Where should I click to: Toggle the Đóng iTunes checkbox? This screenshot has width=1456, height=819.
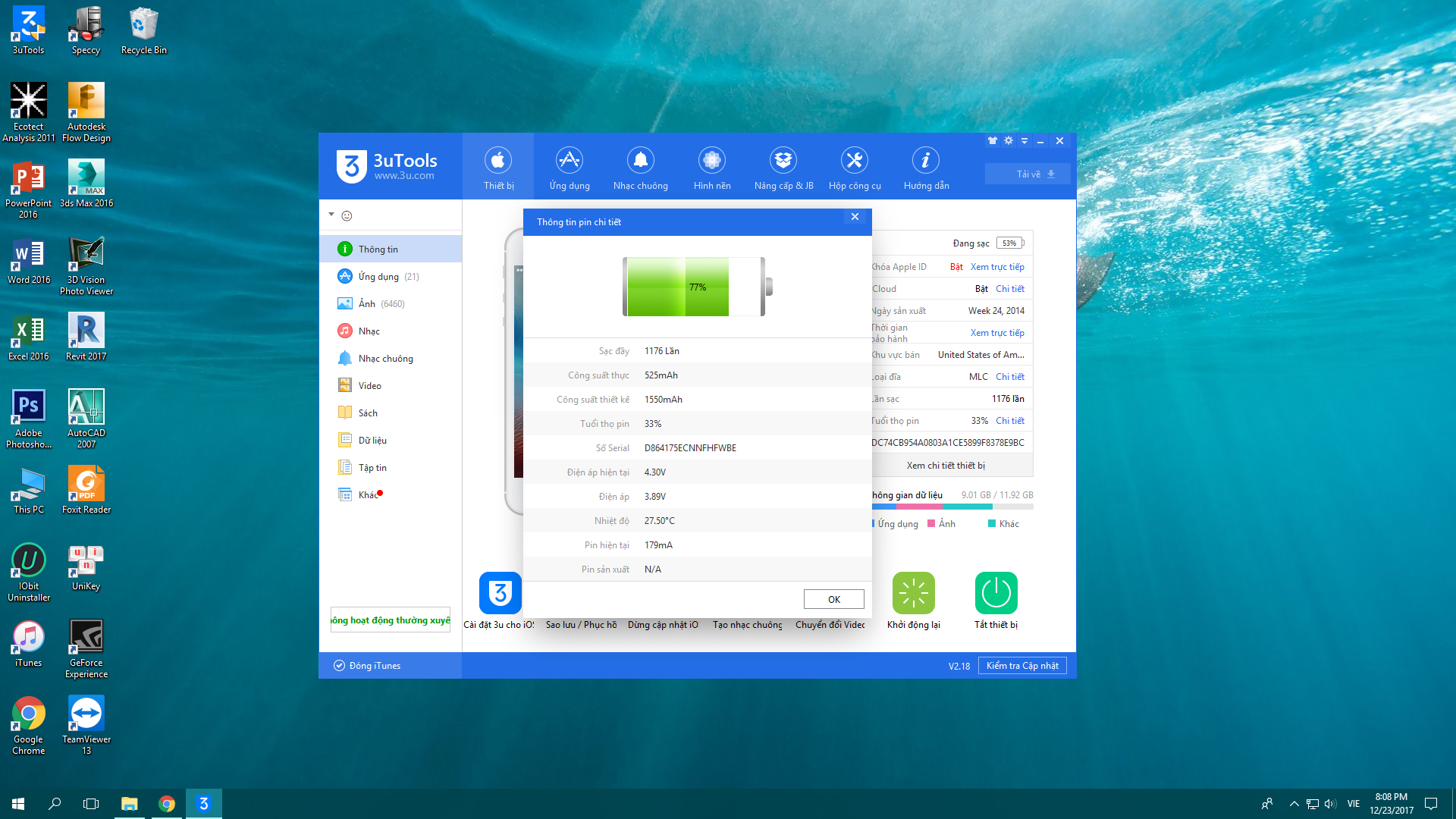click(339, 666)
